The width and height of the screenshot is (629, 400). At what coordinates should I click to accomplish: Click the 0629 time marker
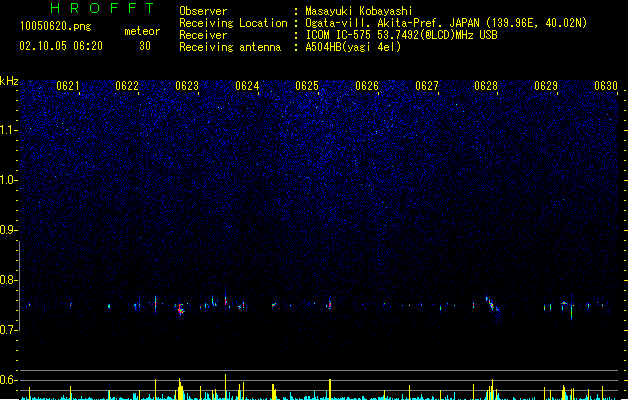coord(546,86)
